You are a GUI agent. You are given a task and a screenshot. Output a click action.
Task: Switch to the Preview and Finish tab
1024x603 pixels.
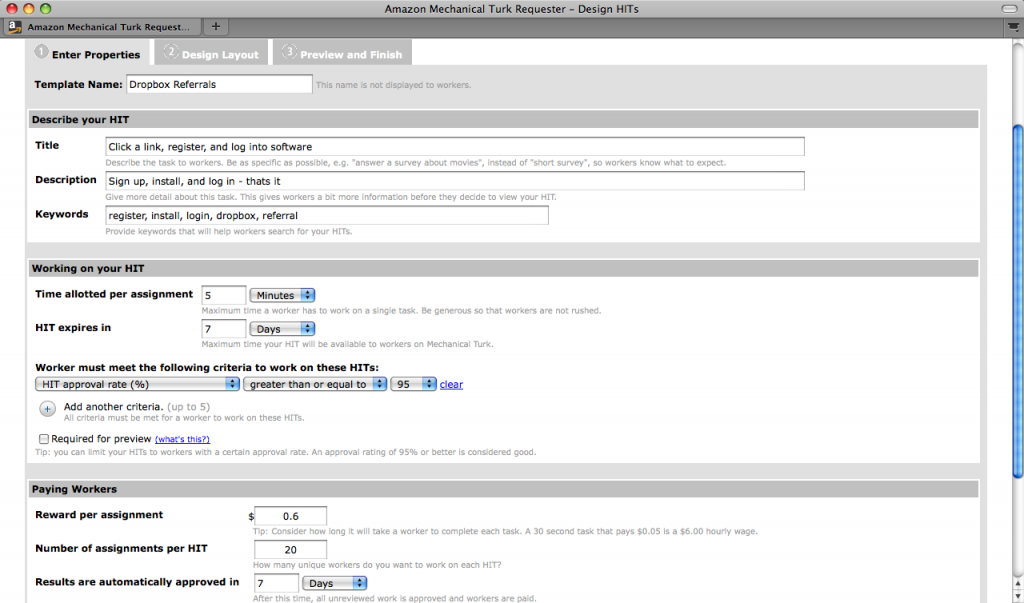pos(342,54)
